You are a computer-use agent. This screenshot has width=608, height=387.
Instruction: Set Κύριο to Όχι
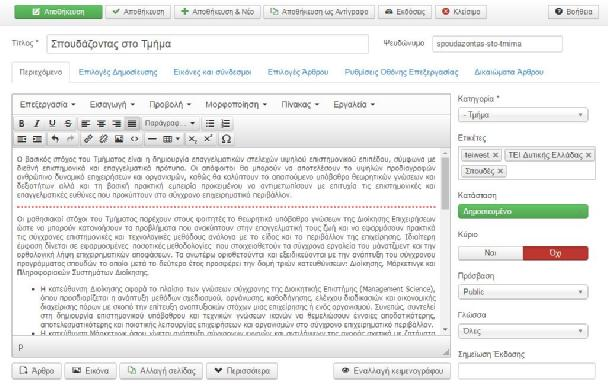tap(555, 253)
